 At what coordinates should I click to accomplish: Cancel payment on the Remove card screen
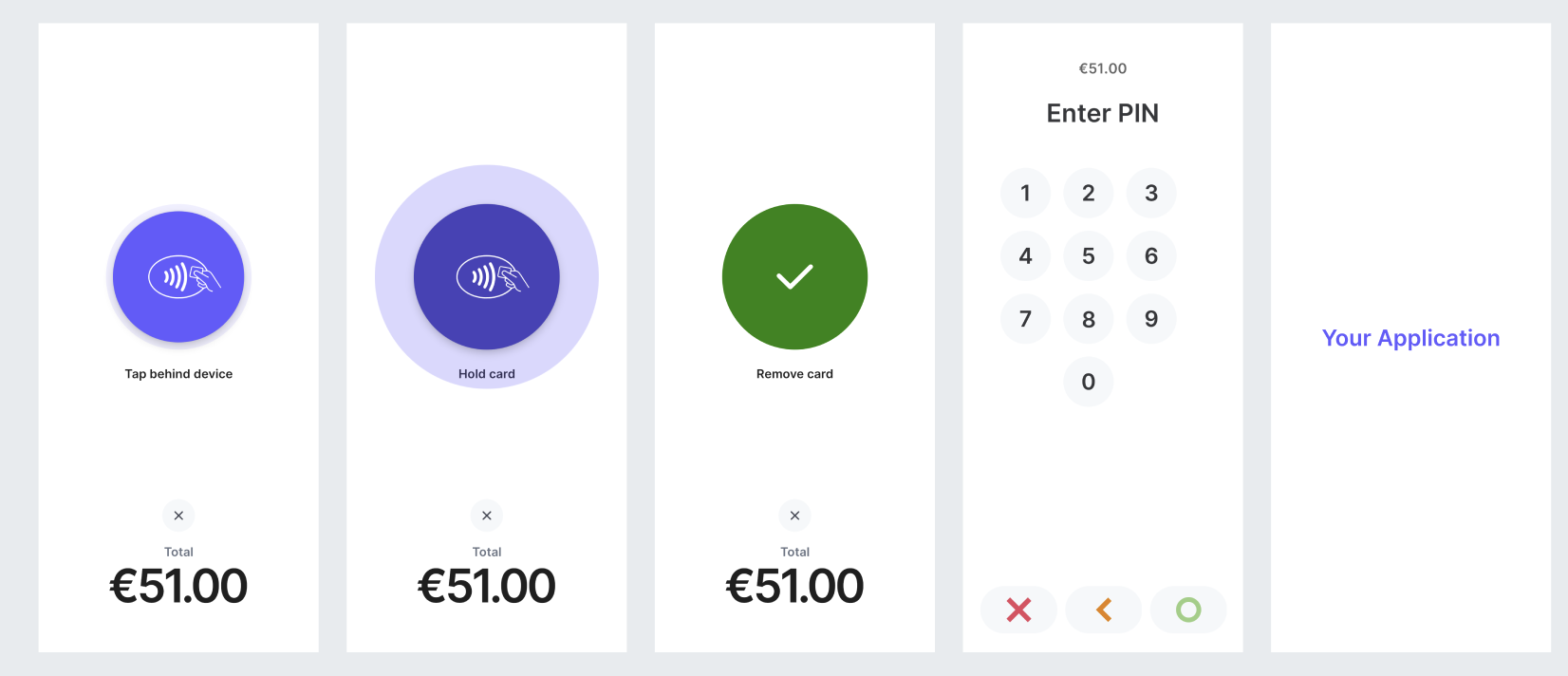click(794, 516)
